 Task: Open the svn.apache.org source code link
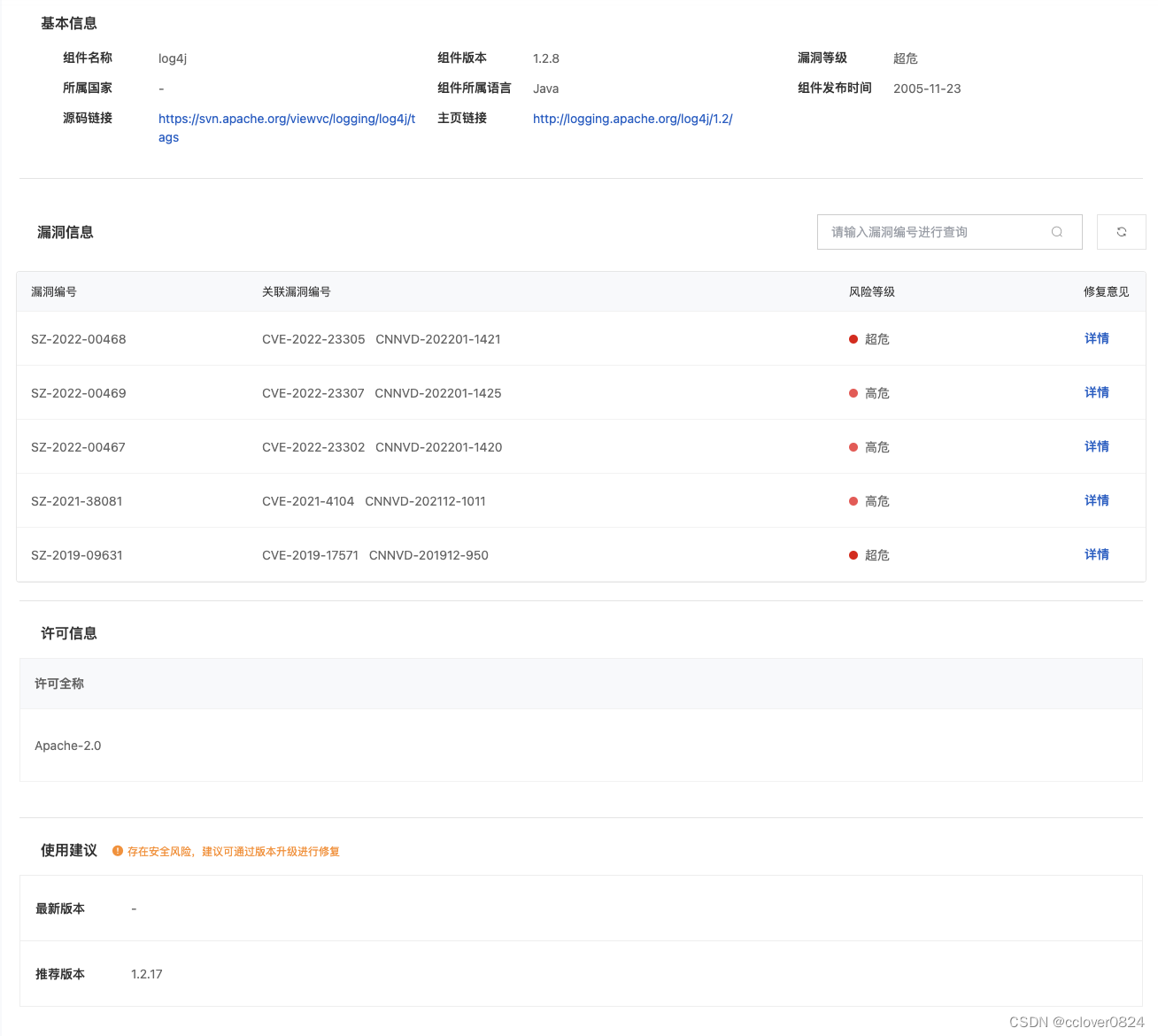pos(287,128)
